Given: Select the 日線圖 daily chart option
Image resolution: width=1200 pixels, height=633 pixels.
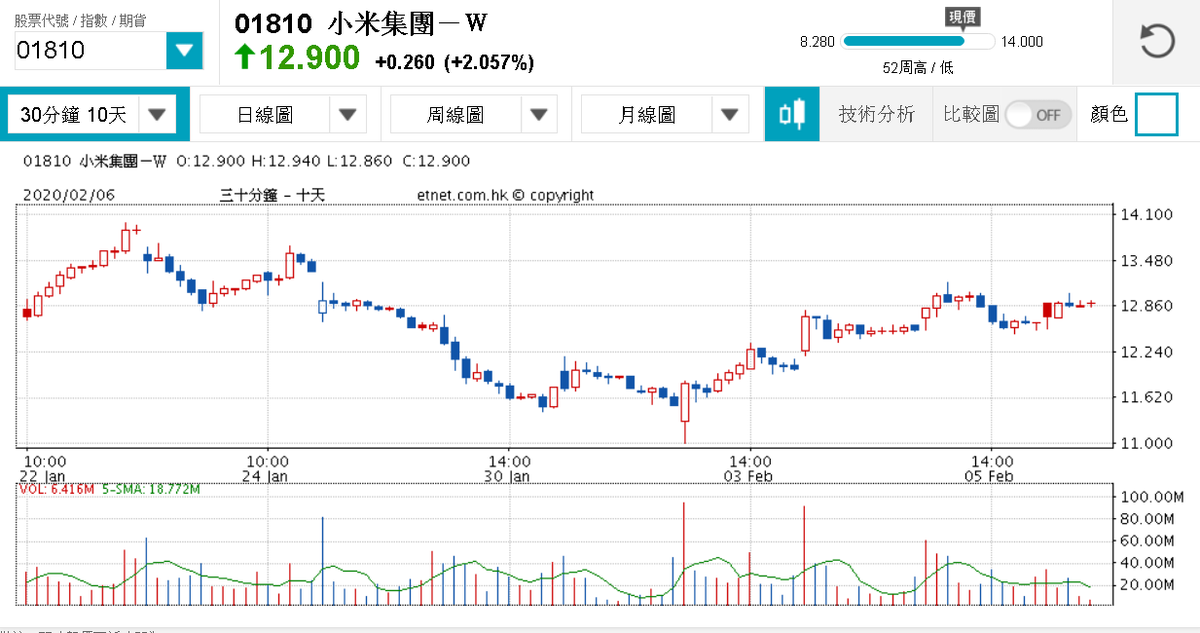Looking at the screenshot, I should (265, 114).
